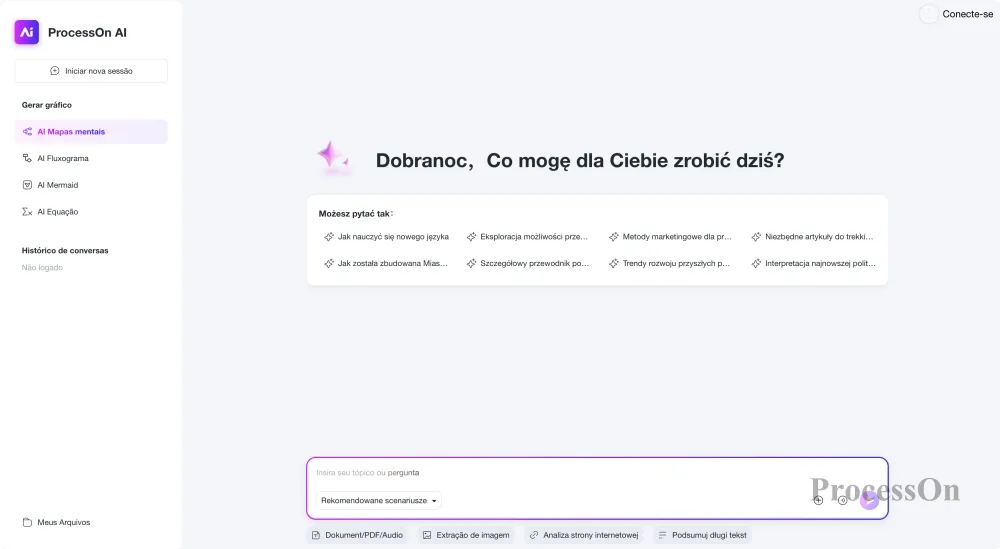1000x549 pixels.
Task: Start a session with Iniciar nova sessão
Action: click(91, 71)
